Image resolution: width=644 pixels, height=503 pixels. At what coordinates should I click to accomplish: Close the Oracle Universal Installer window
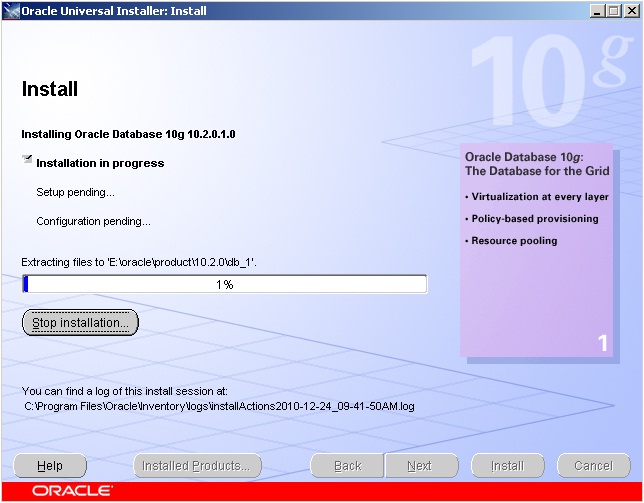point(631,9)
